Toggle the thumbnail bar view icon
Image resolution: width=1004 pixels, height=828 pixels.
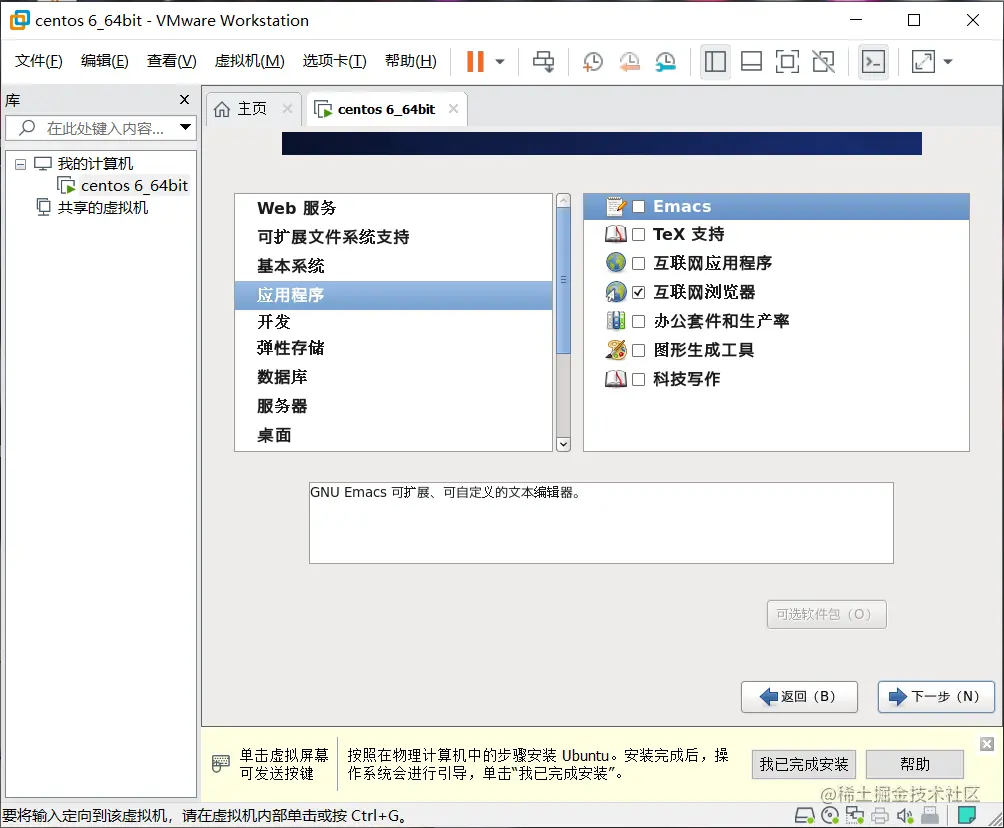point(751,61)
